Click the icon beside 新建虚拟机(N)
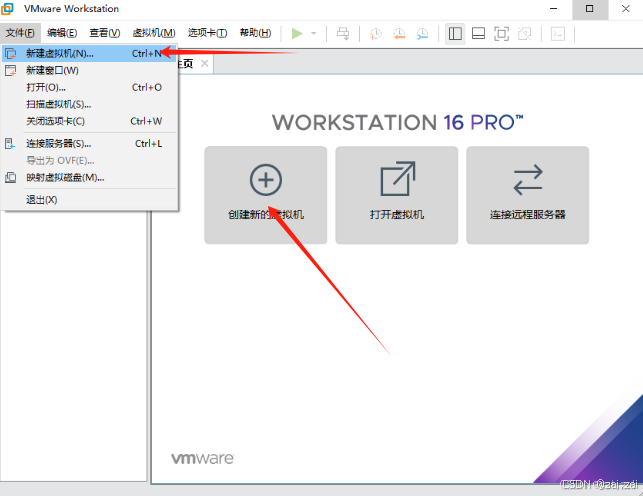The height and width of the screenshot is (496, 643). pos(11,53)
